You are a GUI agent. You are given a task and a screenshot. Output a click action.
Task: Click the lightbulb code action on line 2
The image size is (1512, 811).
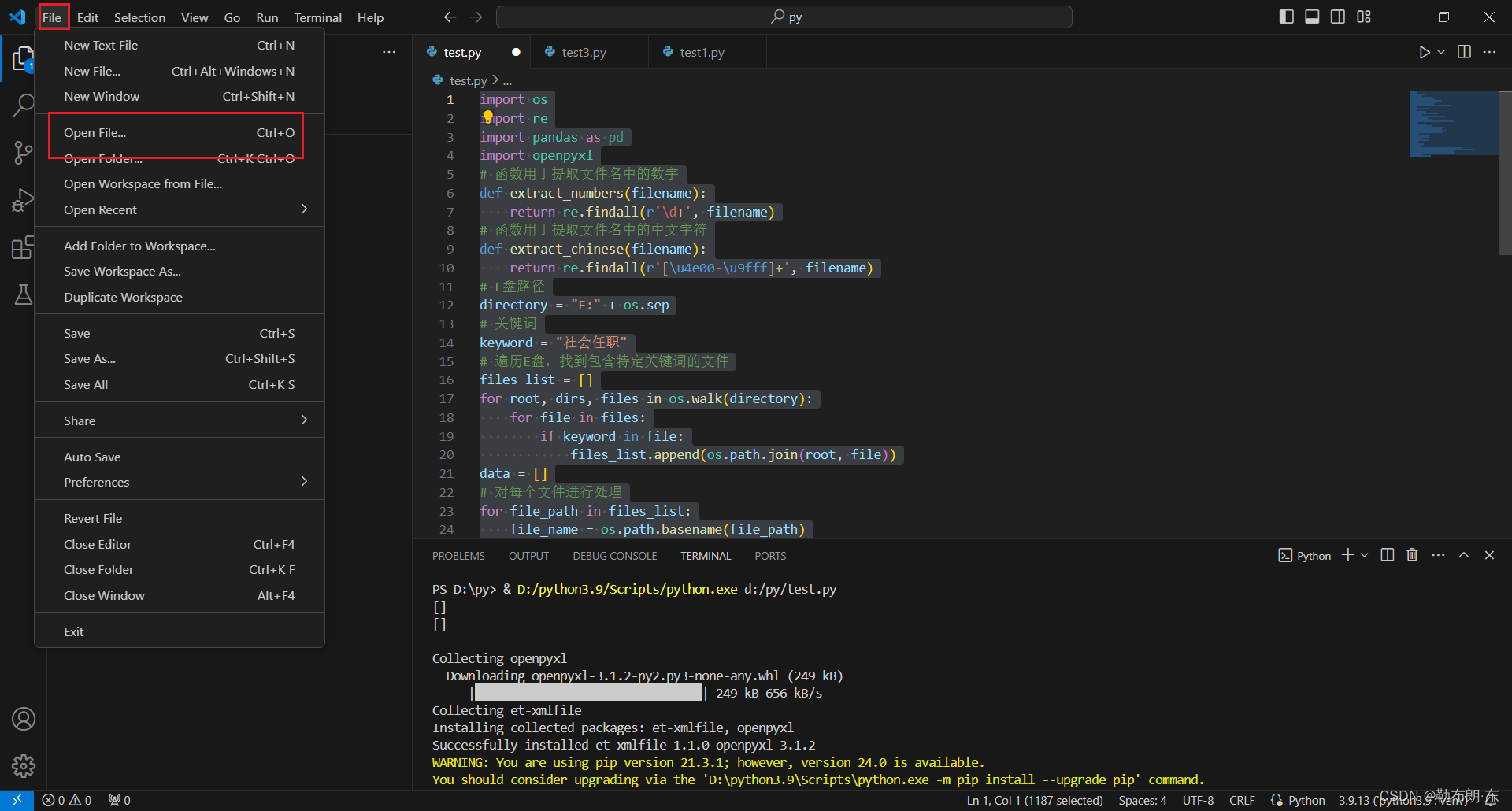point(488,117)
